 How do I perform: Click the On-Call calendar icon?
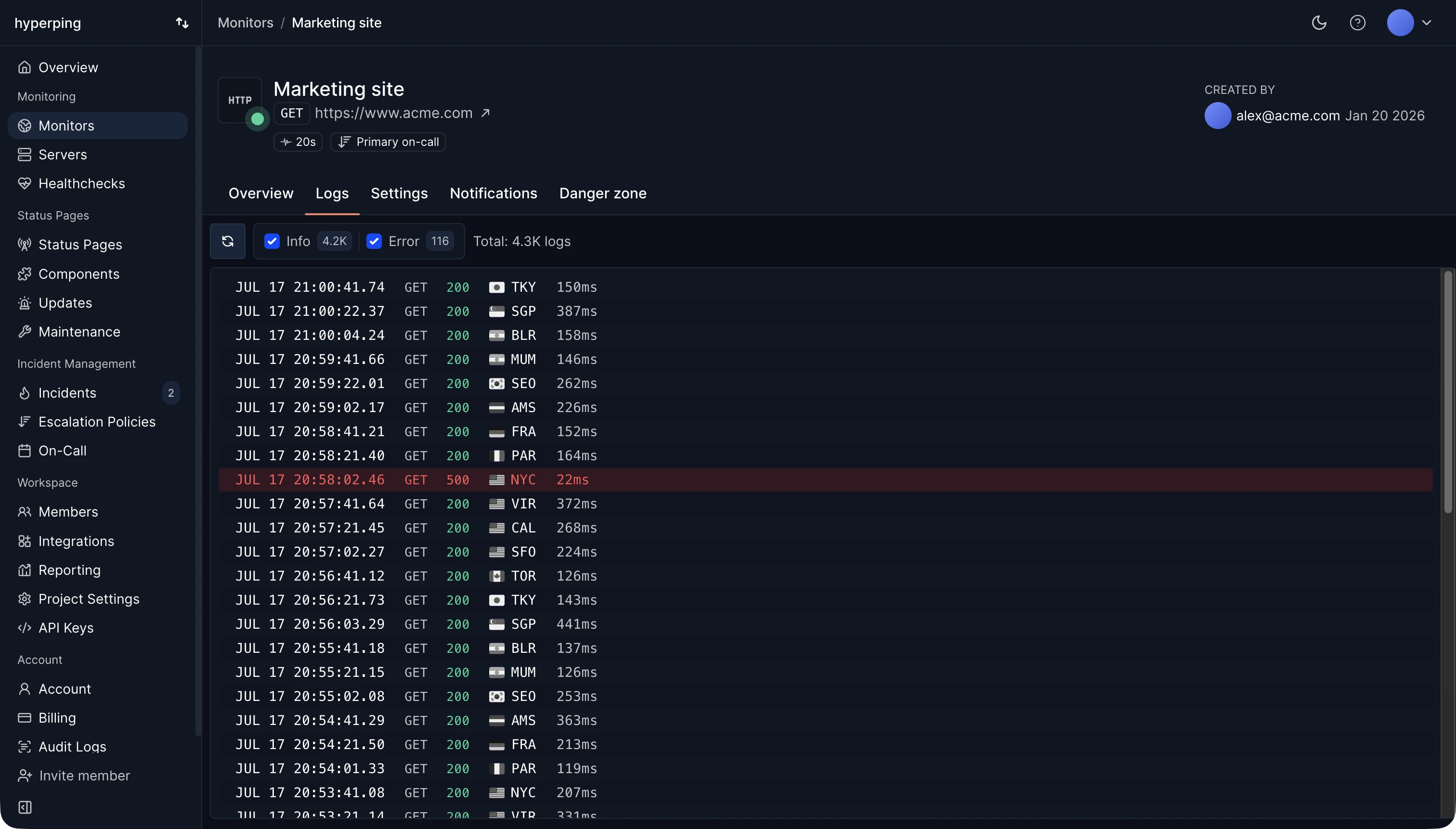(25, 451)
